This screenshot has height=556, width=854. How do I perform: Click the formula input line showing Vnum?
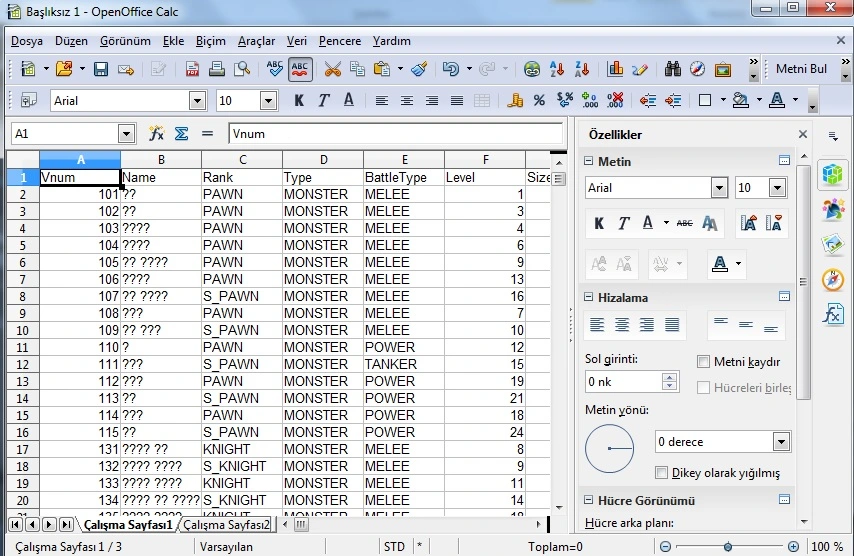point(395,134)
